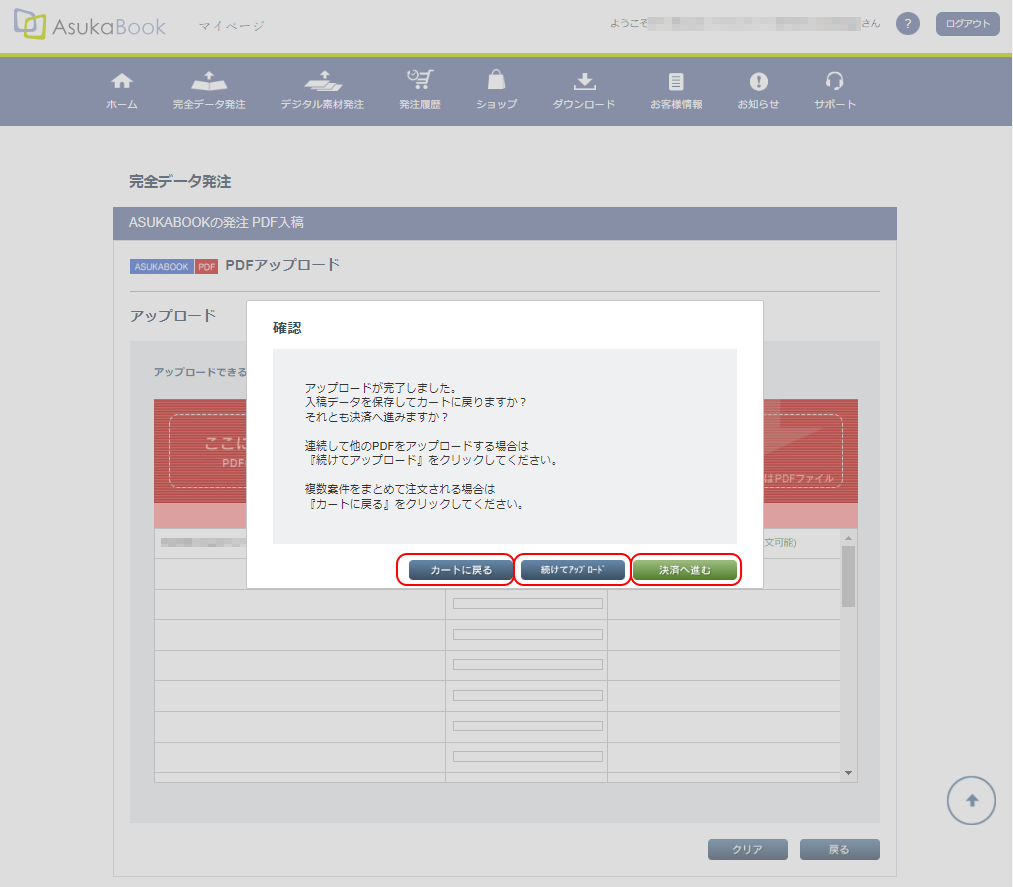
Task: Click scroll-to-top arrow circle button
Action: pyautogui.click(x=971, y=800)
